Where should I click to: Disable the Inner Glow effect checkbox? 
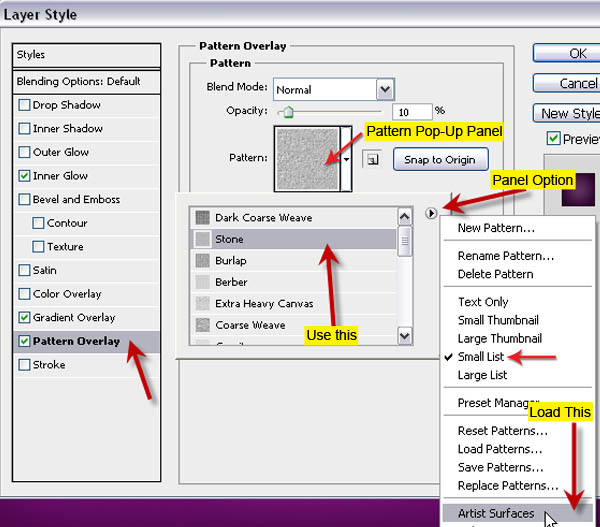coord(24,176)
